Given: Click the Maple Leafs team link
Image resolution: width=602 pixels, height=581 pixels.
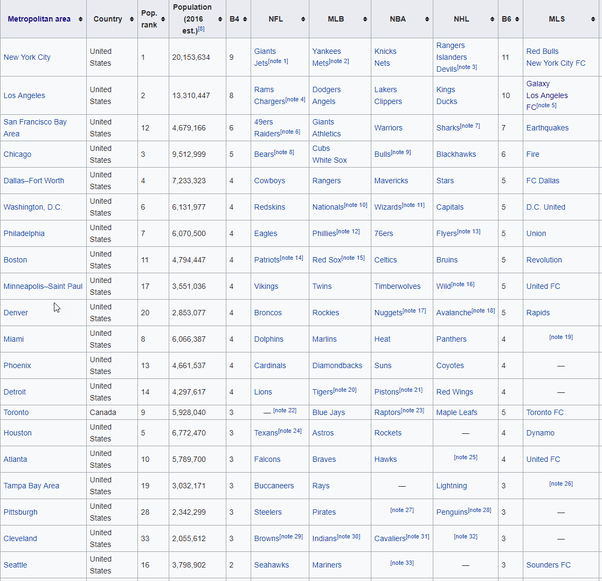Looking at the screenshot, I should [457, 412].
